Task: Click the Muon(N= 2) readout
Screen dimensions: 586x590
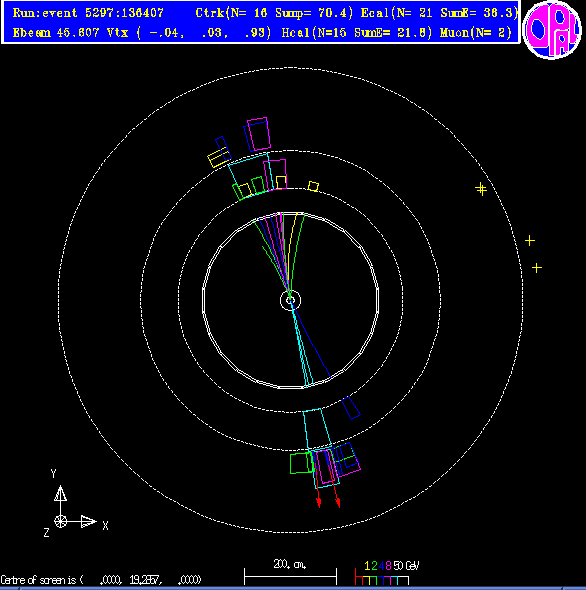Action: [476, 33]
